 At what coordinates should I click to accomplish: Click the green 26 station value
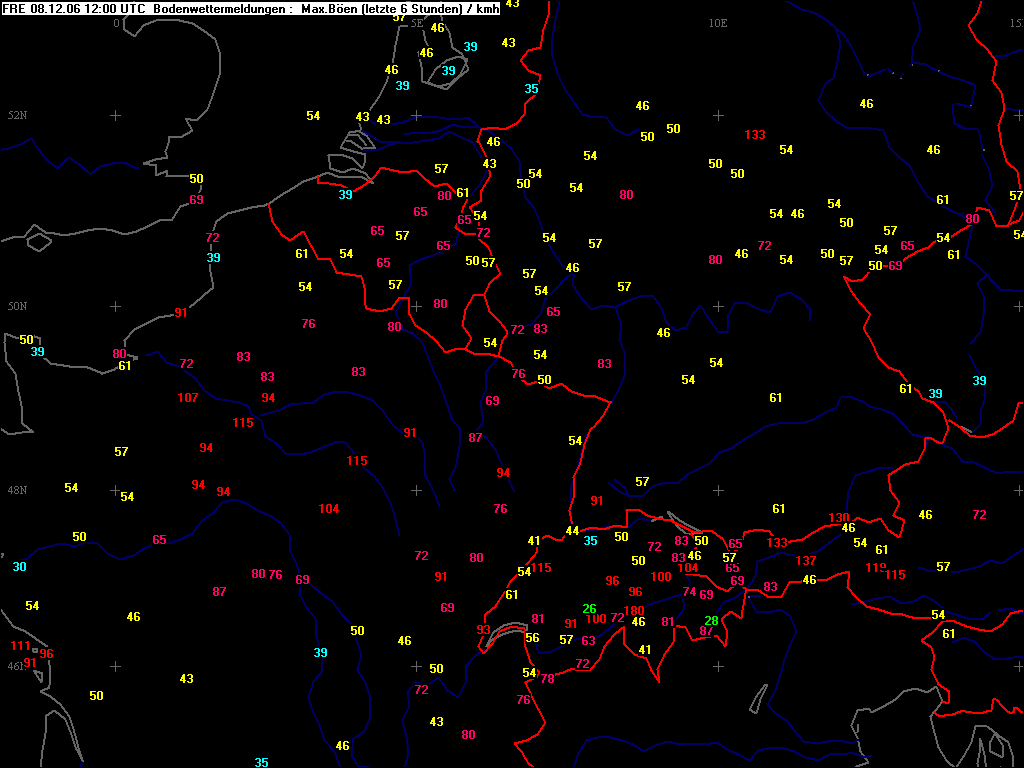coord(590,609)
